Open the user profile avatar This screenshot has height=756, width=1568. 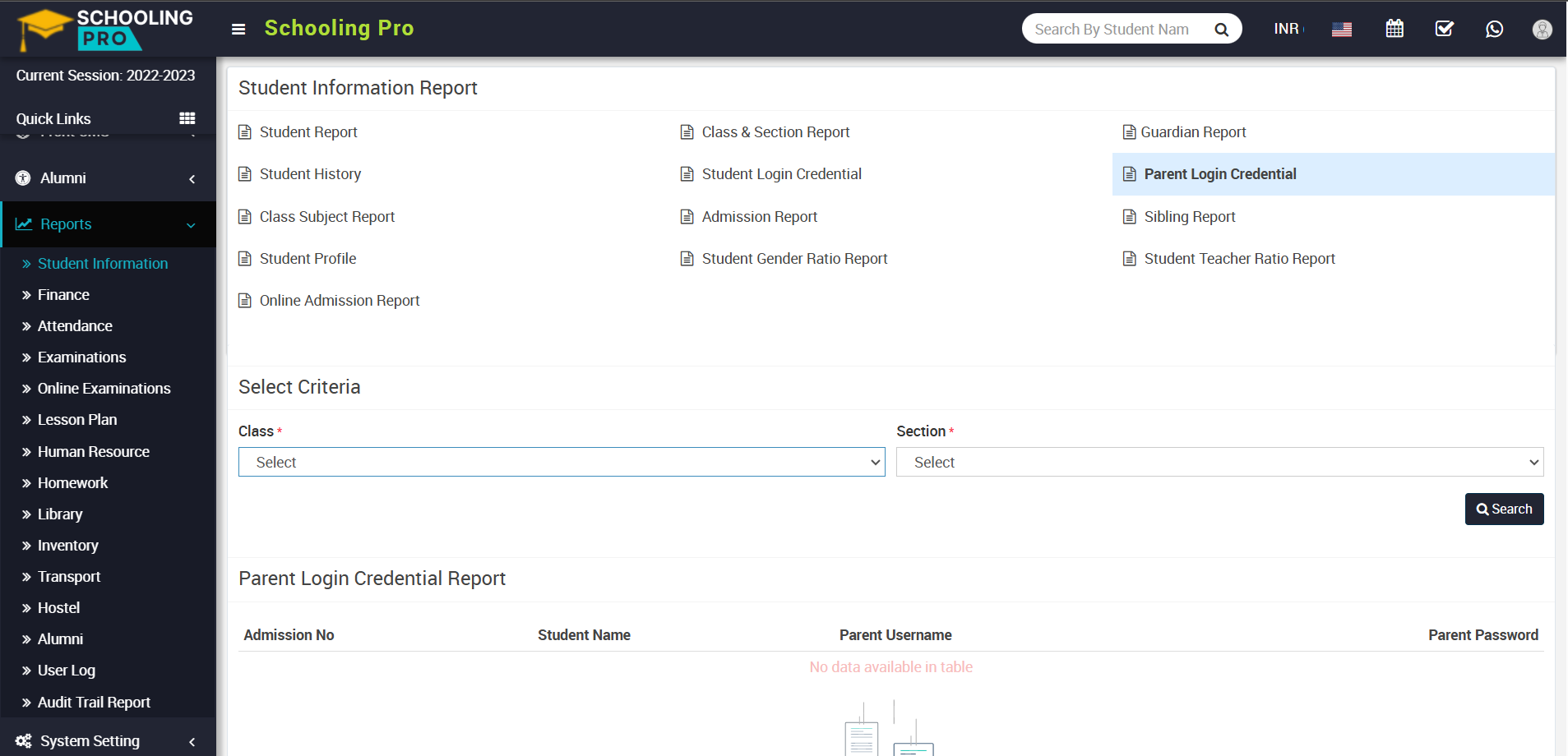point(1543,29)
